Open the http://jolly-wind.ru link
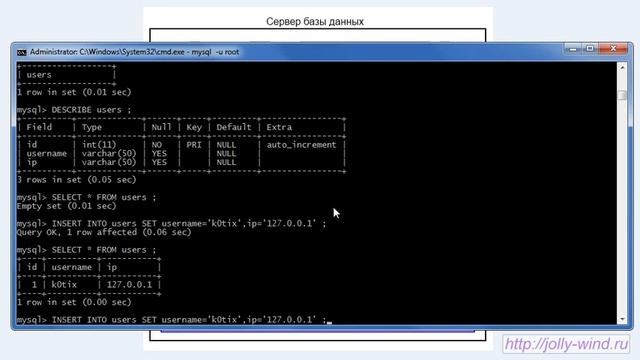This screenshot has width=640, height=360. click(x=567, y=344)
